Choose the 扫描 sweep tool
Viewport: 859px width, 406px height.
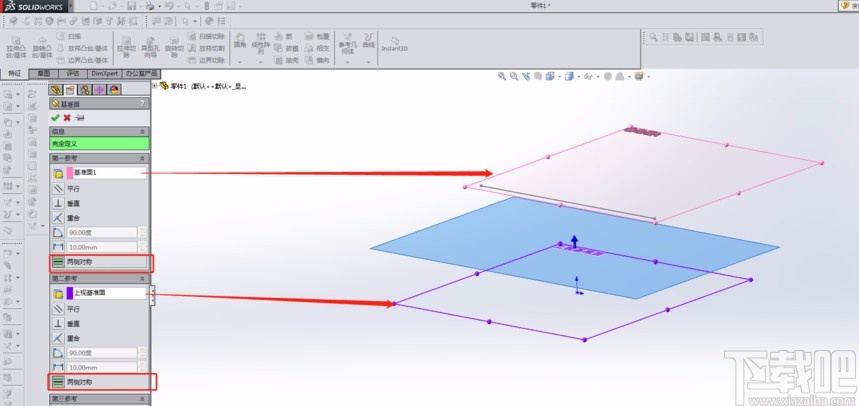click(70, 36)
